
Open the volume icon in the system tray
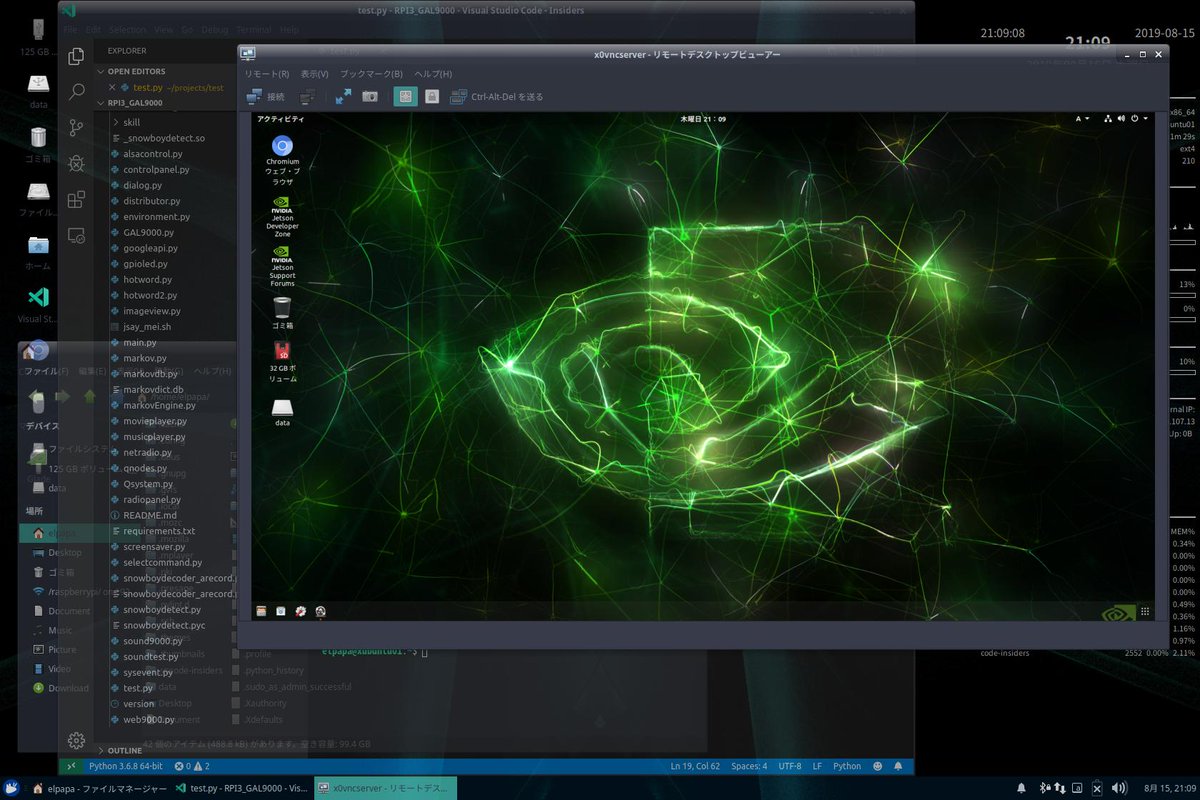(x=1119, y=789)
